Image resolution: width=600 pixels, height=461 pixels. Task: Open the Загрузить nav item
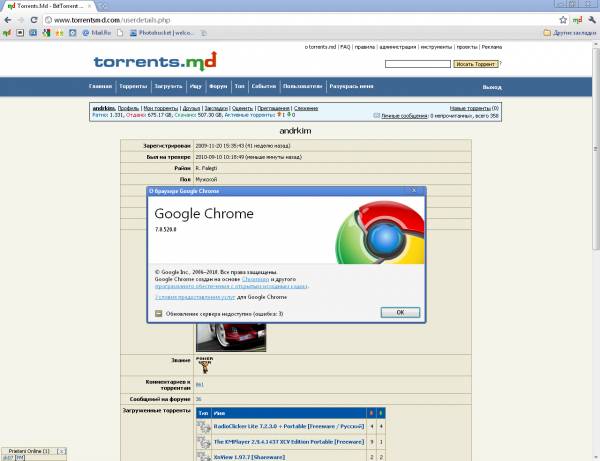click(x=168, y=86)
